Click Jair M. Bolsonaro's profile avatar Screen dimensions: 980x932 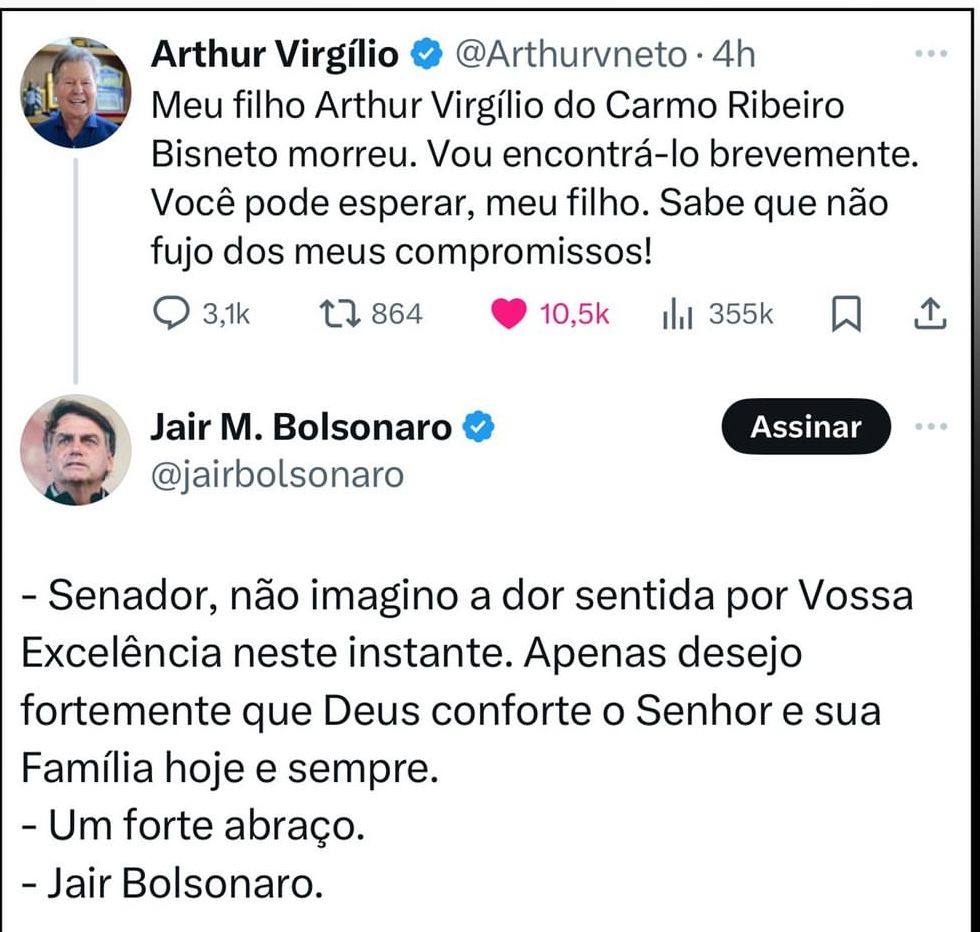[x=76, y=447]
